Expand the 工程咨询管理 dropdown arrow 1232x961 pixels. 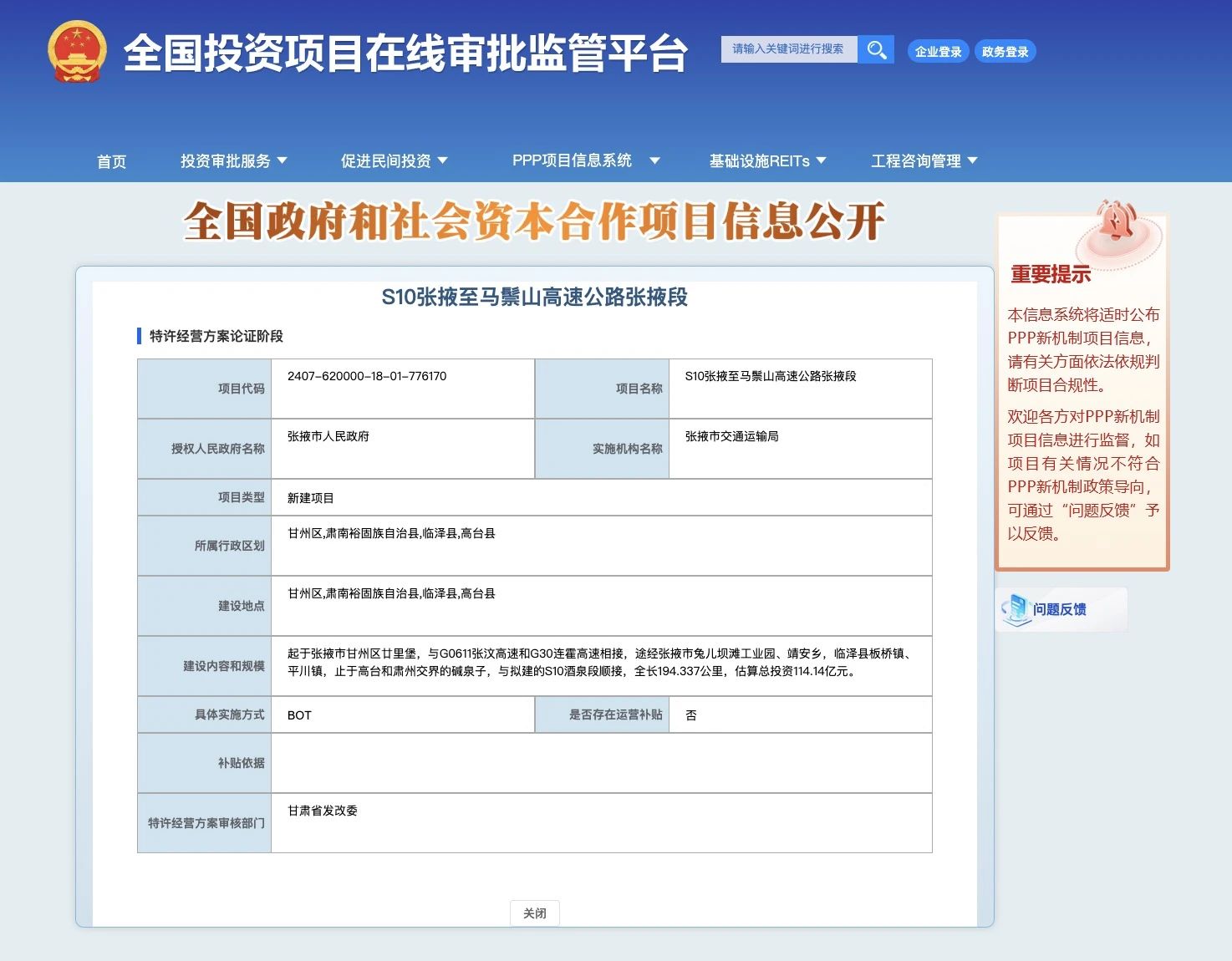972,160
